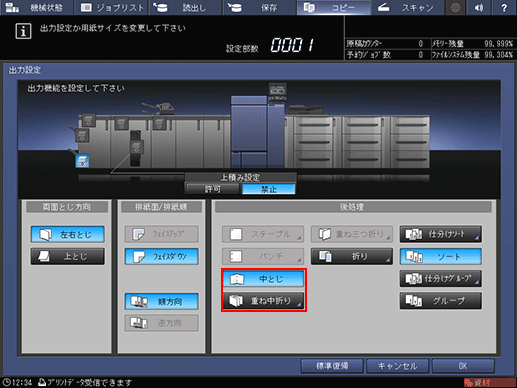517x388 pixels.
Task: Click キャンセル button
Action: (x=397, y=366)
